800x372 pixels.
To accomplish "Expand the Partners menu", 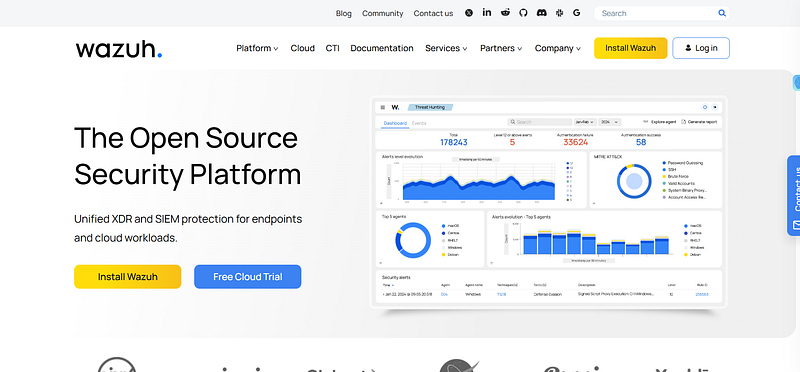I will 501,48.
